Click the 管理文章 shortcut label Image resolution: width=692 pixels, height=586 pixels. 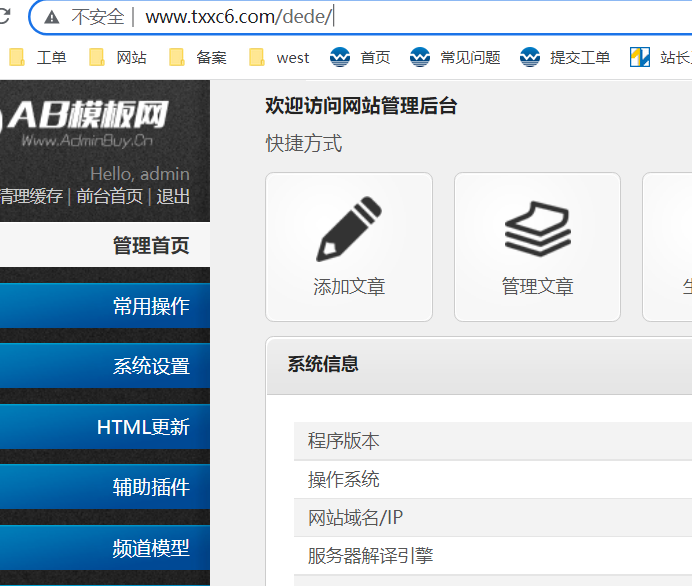click(x=538, y=286)
